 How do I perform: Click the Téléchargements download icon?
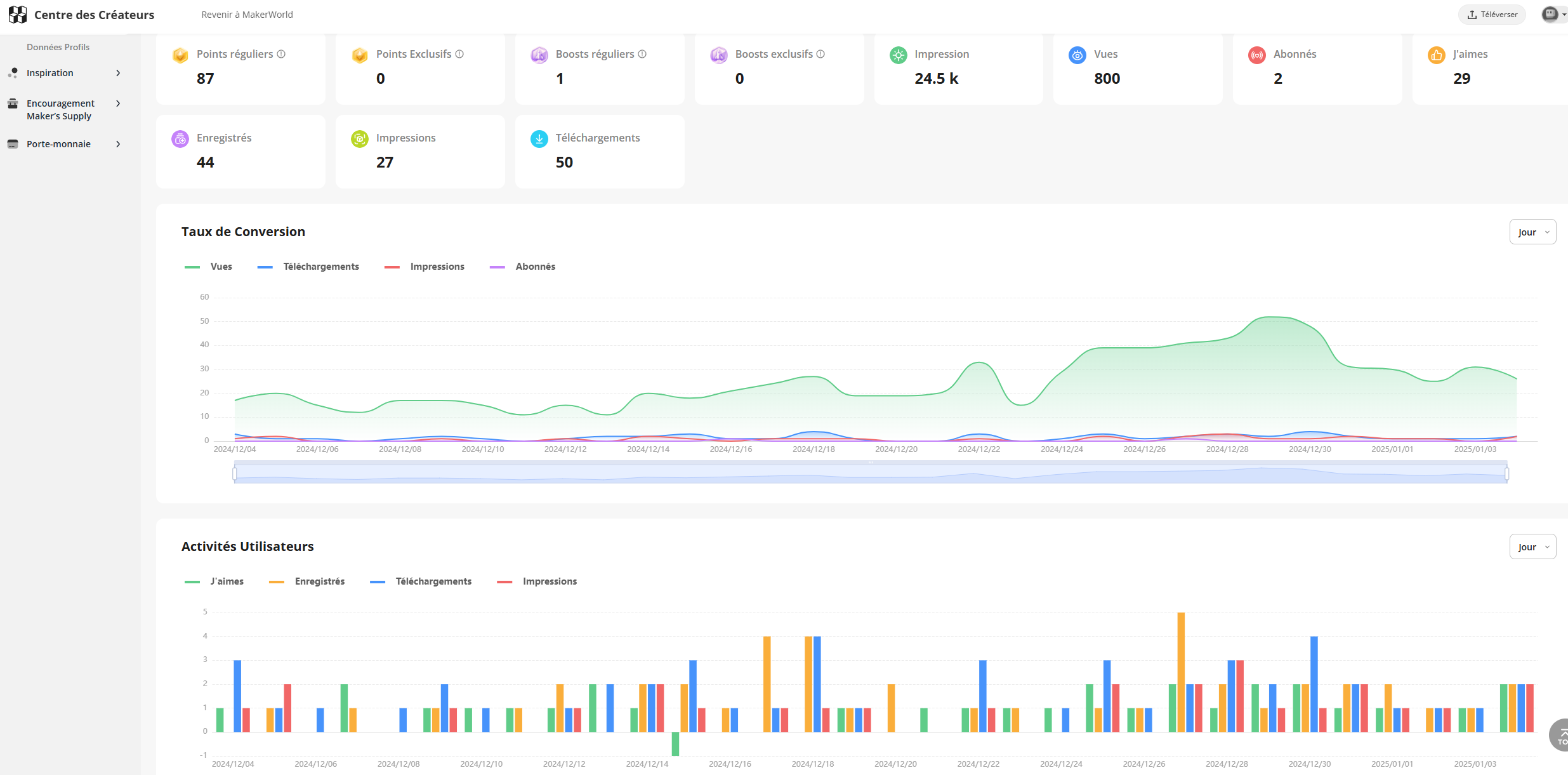[539, 139]
